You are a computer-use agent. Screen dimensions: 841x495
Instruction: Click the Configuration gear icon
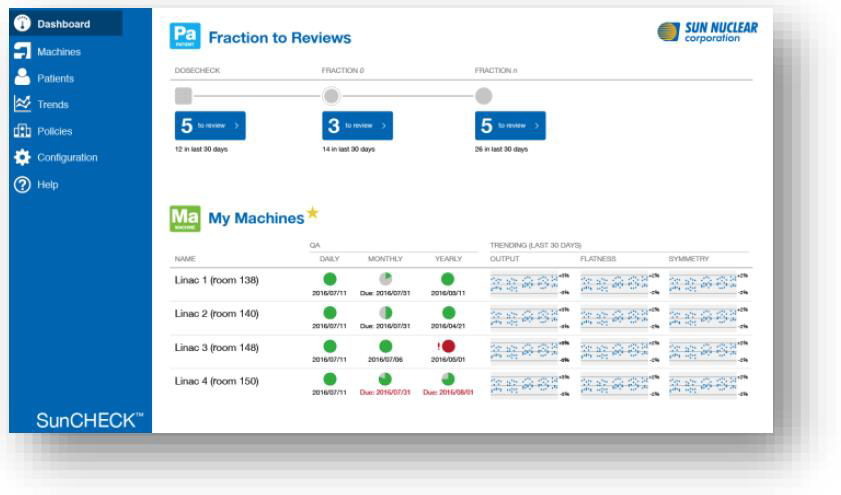[x=18, y=157]
